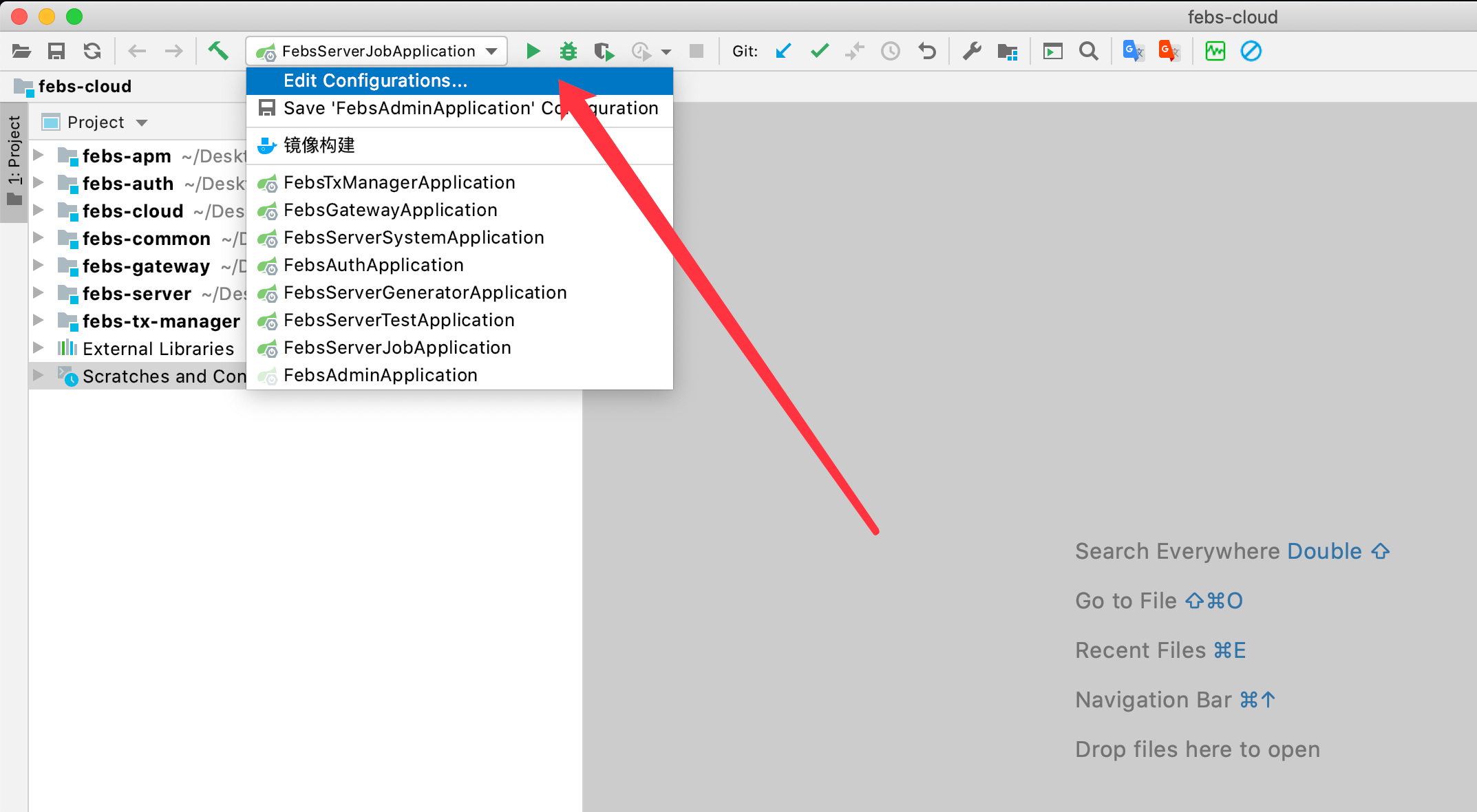
Task: Expand the febs-cloud module node
Action: click(x=39, y=211)
